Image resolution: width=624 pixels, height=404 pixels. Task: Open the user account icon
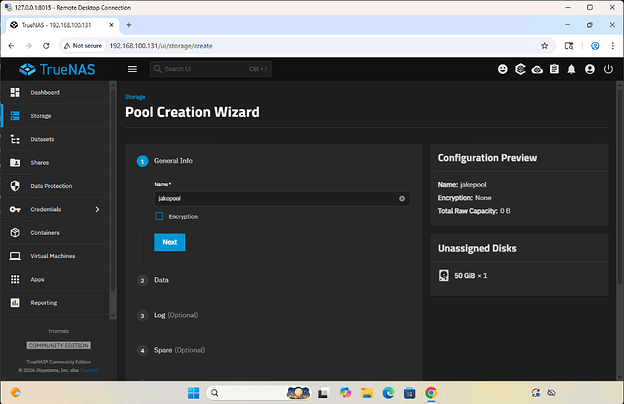(590, 69)
